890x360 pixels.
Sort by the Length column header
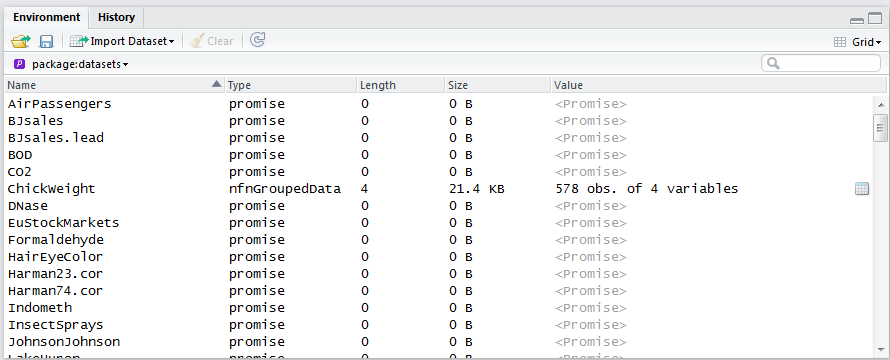pyautogui.click(x=401, y=85)
